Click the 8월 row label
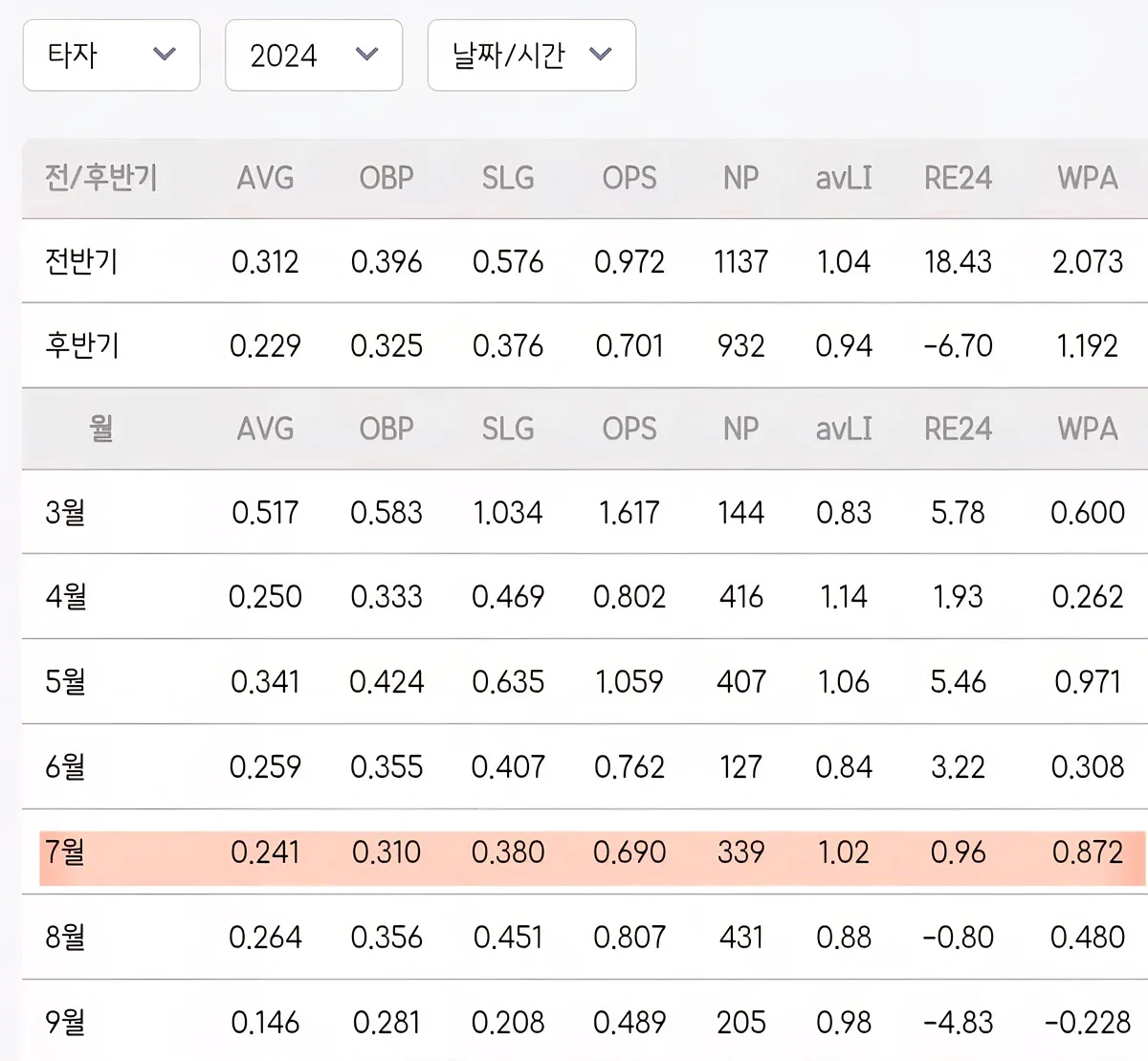 66,937
